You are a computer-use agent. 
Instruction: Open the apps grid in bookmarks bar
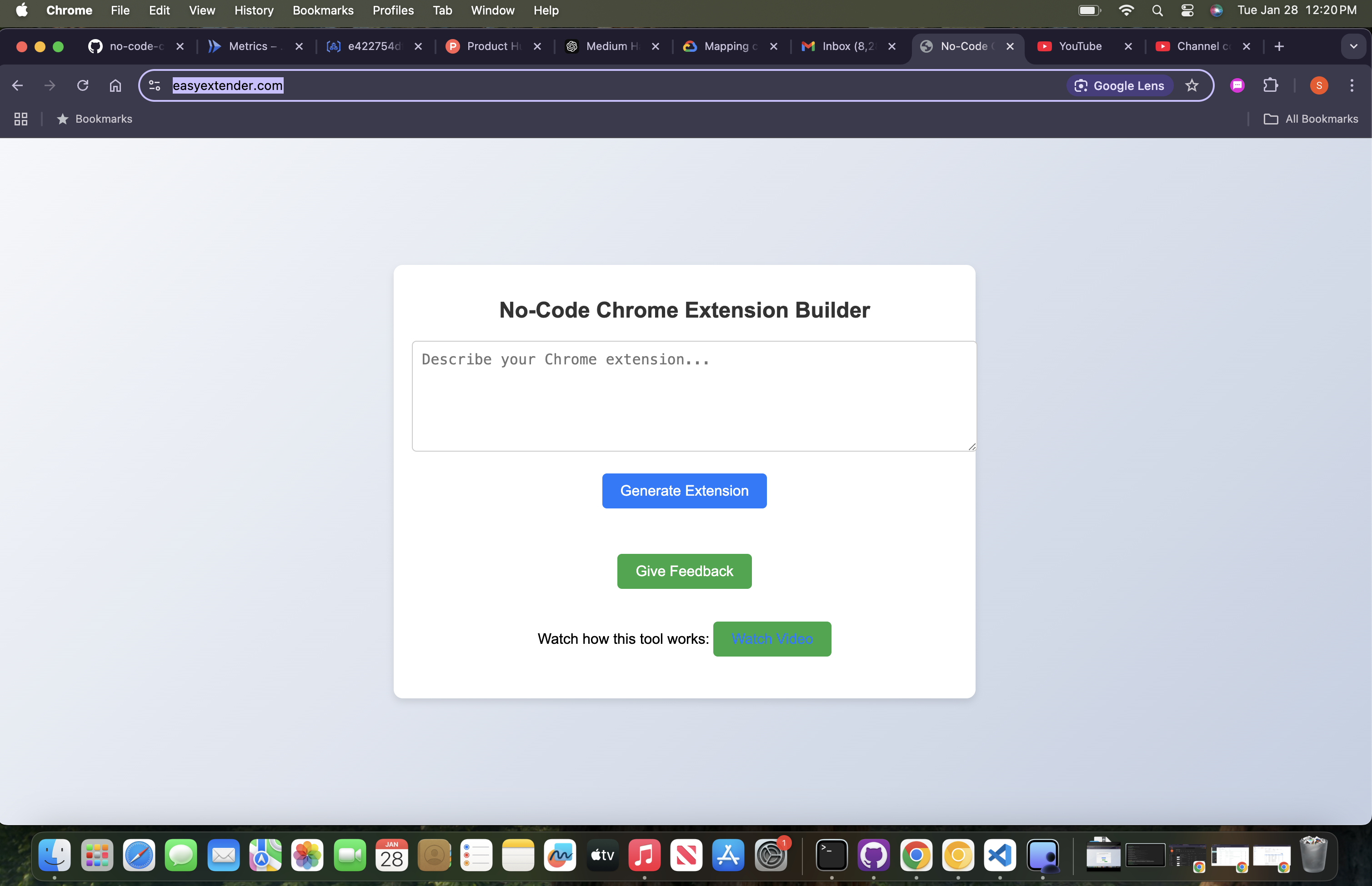point(21,119)
